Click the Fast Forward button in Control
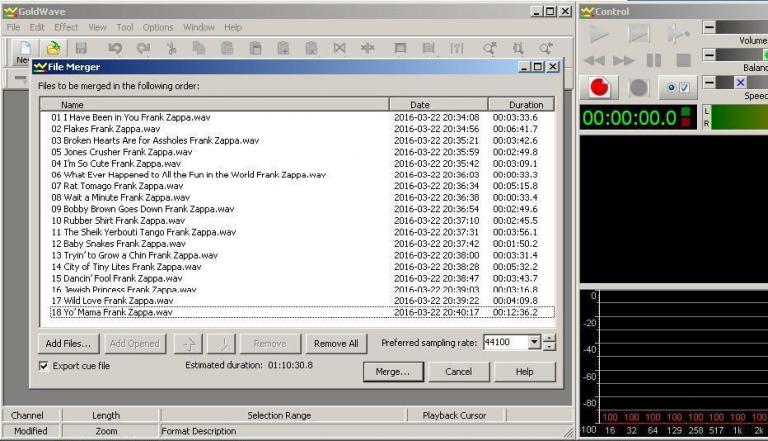768x441 pixels. click(625, 61)
